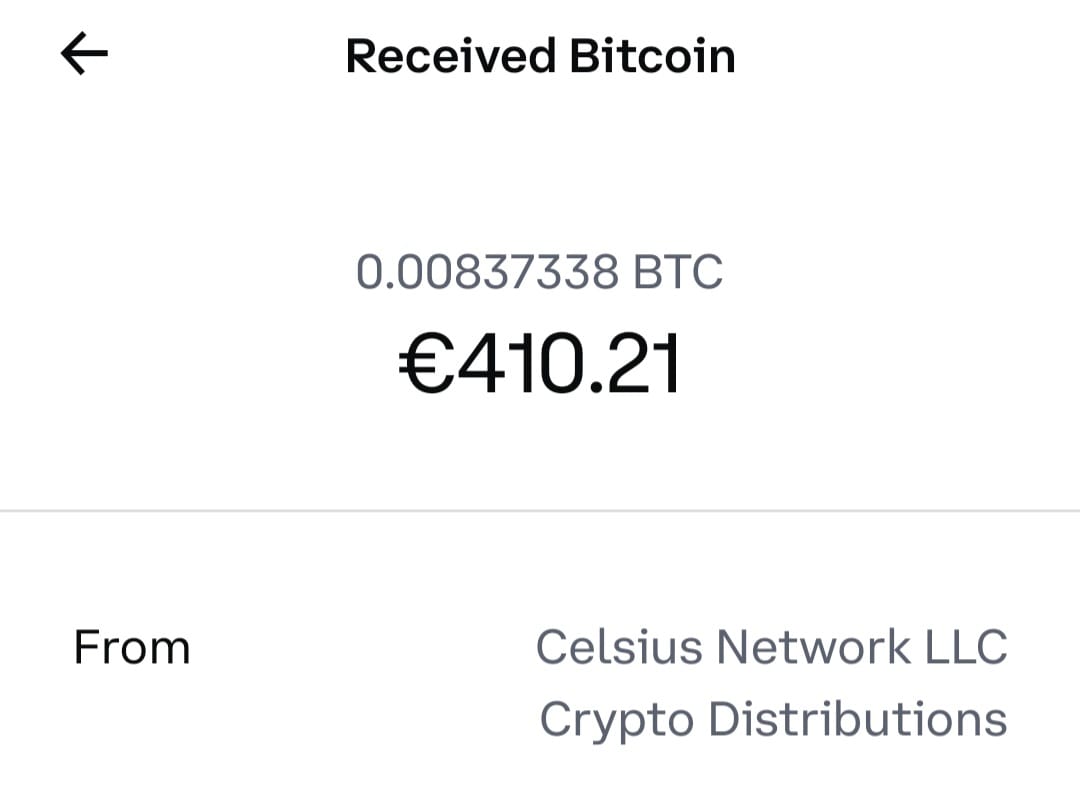Click the Crypto Distributions sender text
This screenshot has height=789, width=1080.
coord(773,719)
